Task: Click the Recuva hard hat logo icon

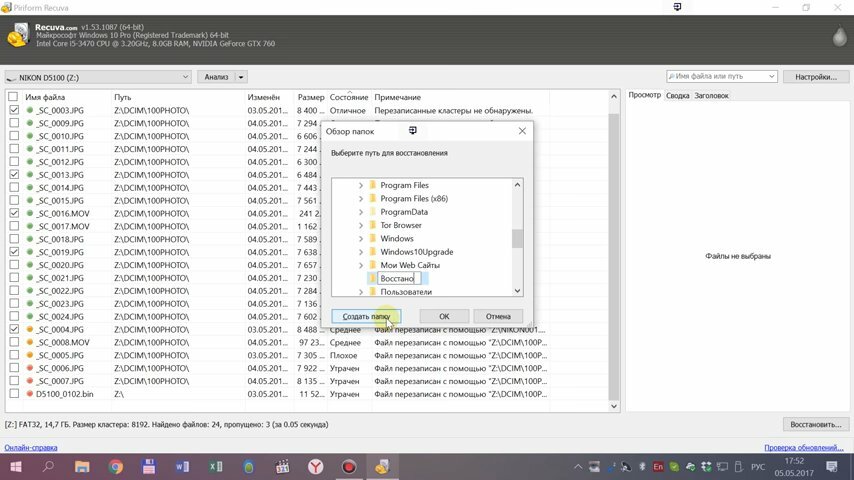Action: pyautogui.click(x=19, y=35)
